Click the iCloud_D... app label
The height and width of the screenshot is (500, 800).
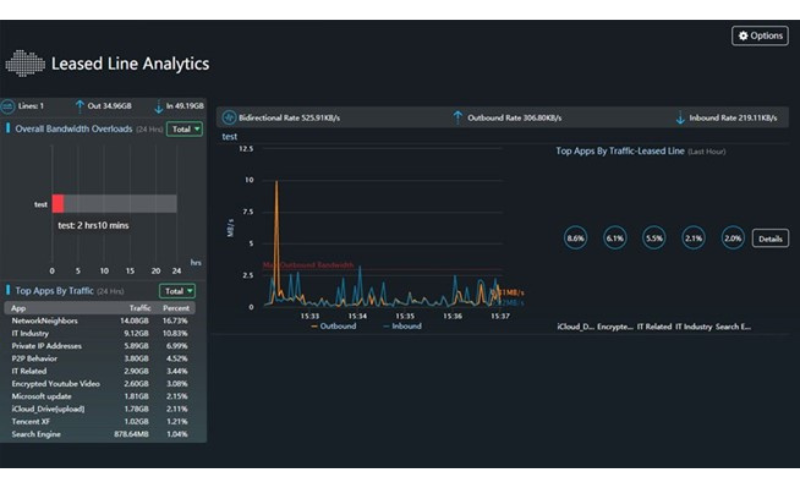click(x=576, y=327)
